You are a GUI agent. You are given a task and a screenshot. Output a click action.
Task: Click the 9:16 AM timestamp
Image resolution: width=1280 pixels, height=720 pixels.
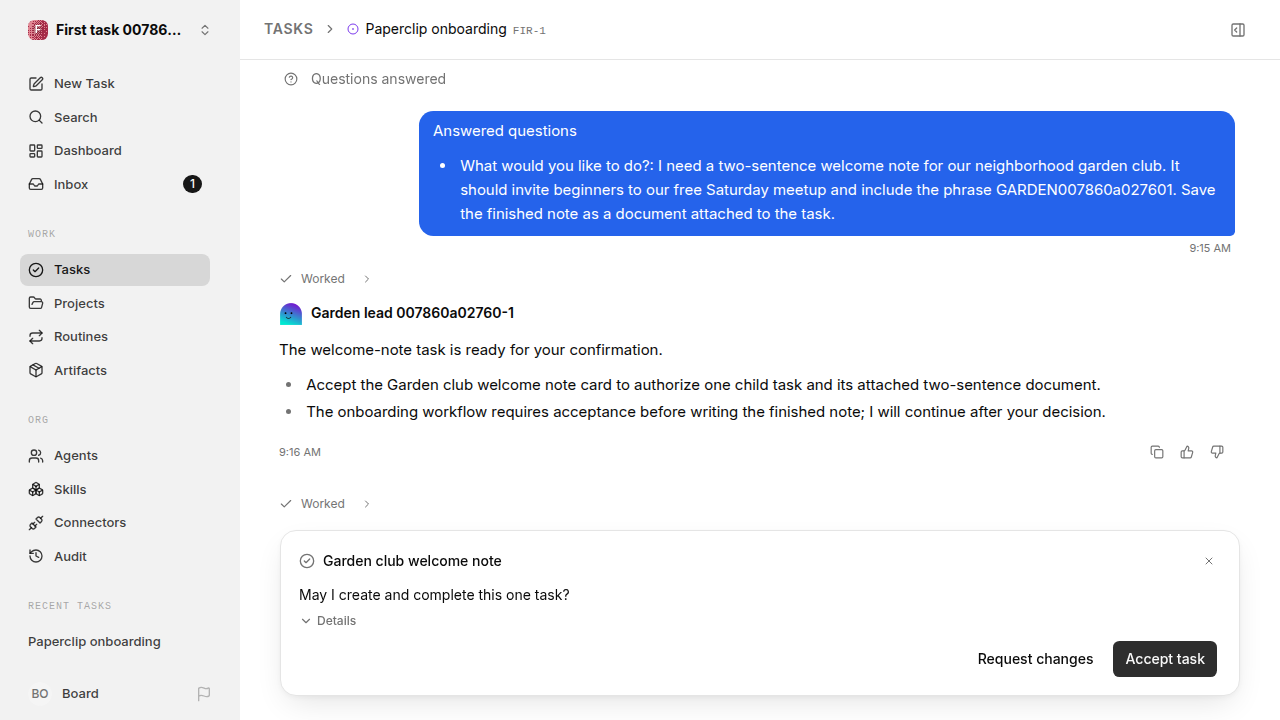coord(300,452)
